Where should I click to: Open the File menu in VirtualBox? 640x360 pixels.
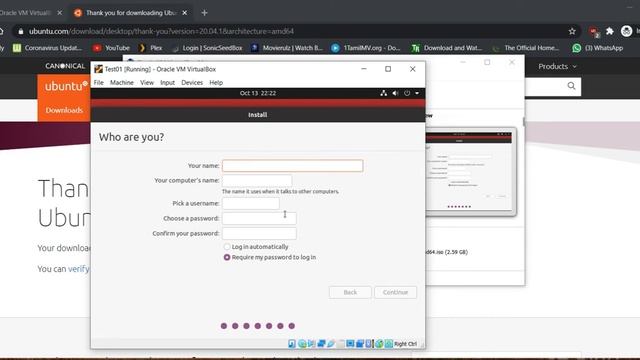(x=99, y=82)
